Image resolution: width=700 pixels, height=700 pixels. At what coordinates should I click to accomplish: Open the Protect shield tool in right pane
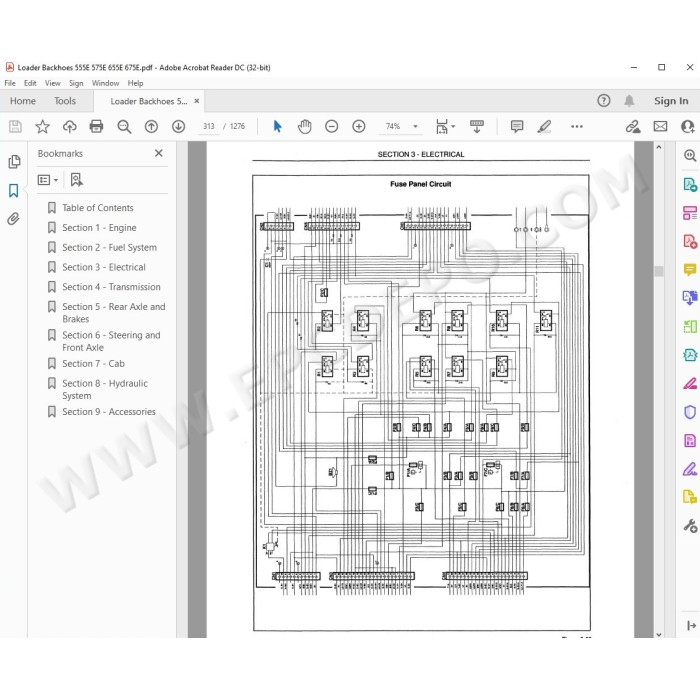690,412
